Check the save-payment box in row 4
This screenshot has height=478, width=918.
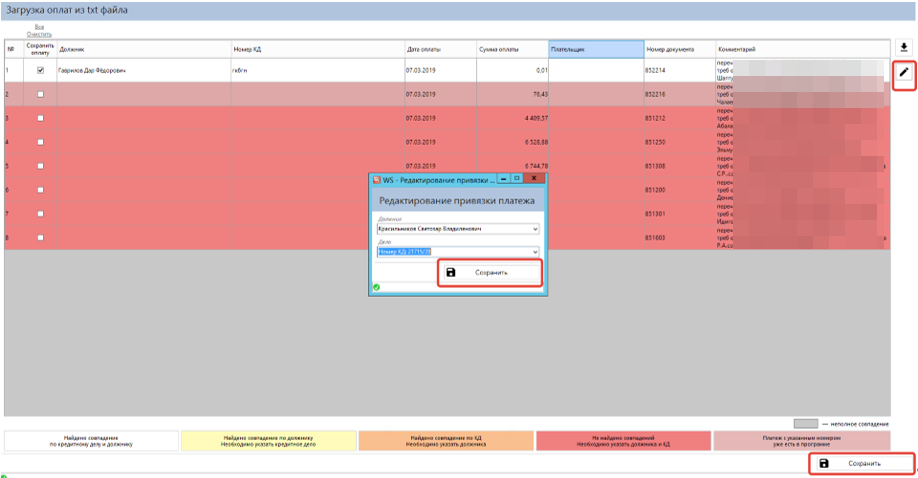pos(40,142)
